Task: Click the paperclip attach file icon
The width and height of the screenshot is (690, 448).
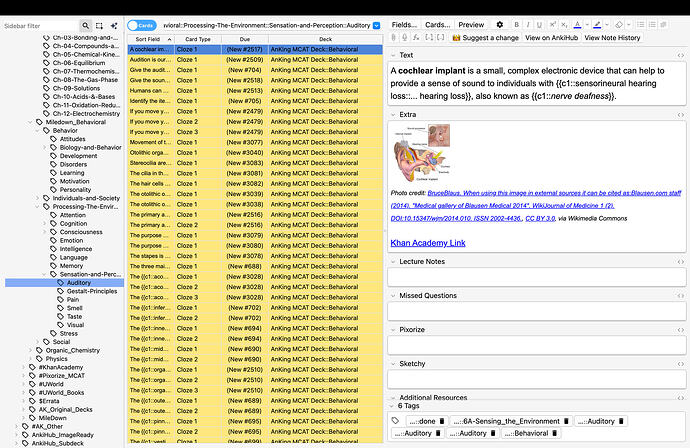Action: (393, 37)
